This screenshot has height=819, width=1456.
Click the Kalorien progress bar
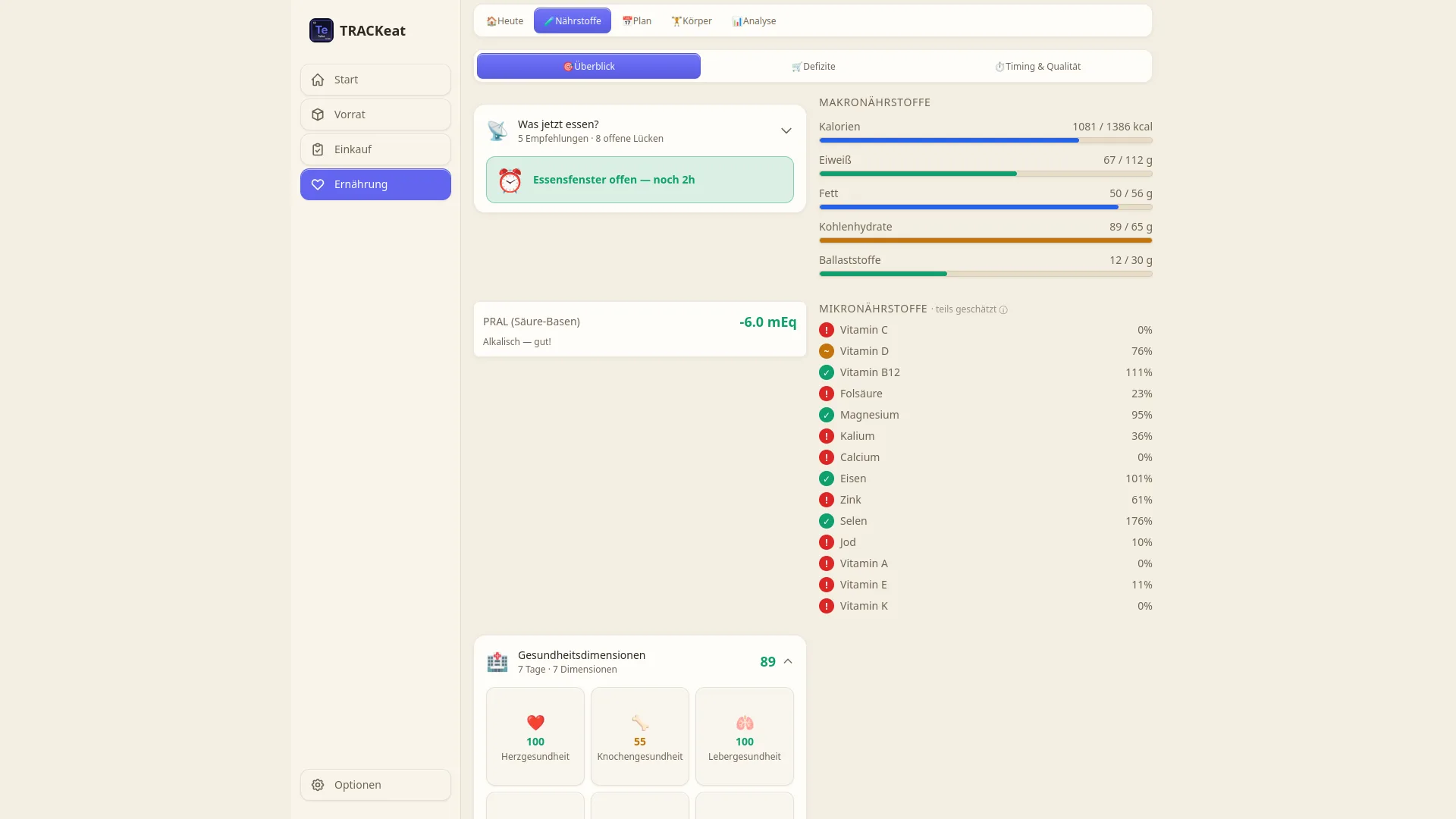pyautogui.click(x=986, y=140)
